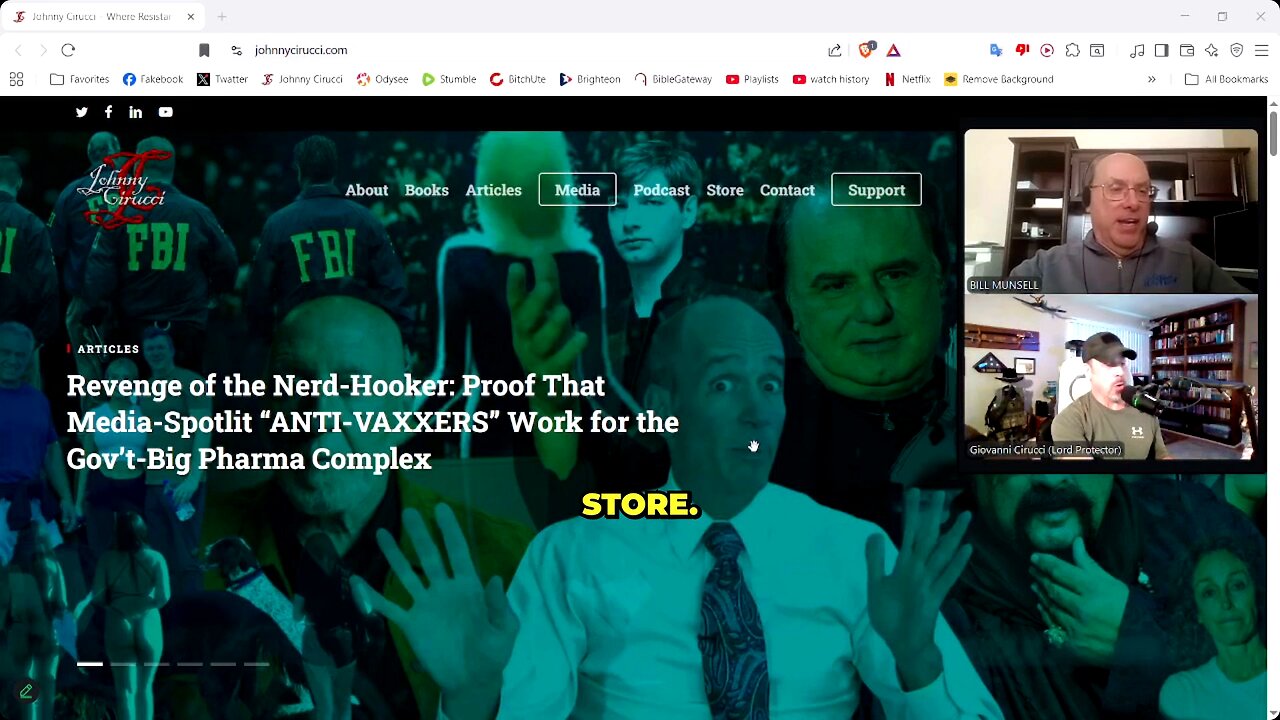Click the Google Translate extension icon
The width and height of the screenshot is (1280, 720).
996,50
